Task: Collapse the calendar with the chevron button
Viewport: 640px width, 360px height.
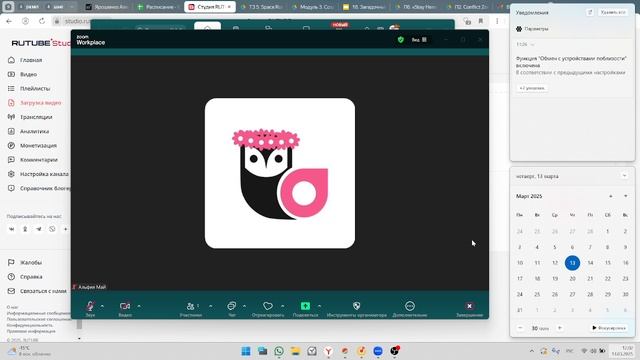Action: 624,176
